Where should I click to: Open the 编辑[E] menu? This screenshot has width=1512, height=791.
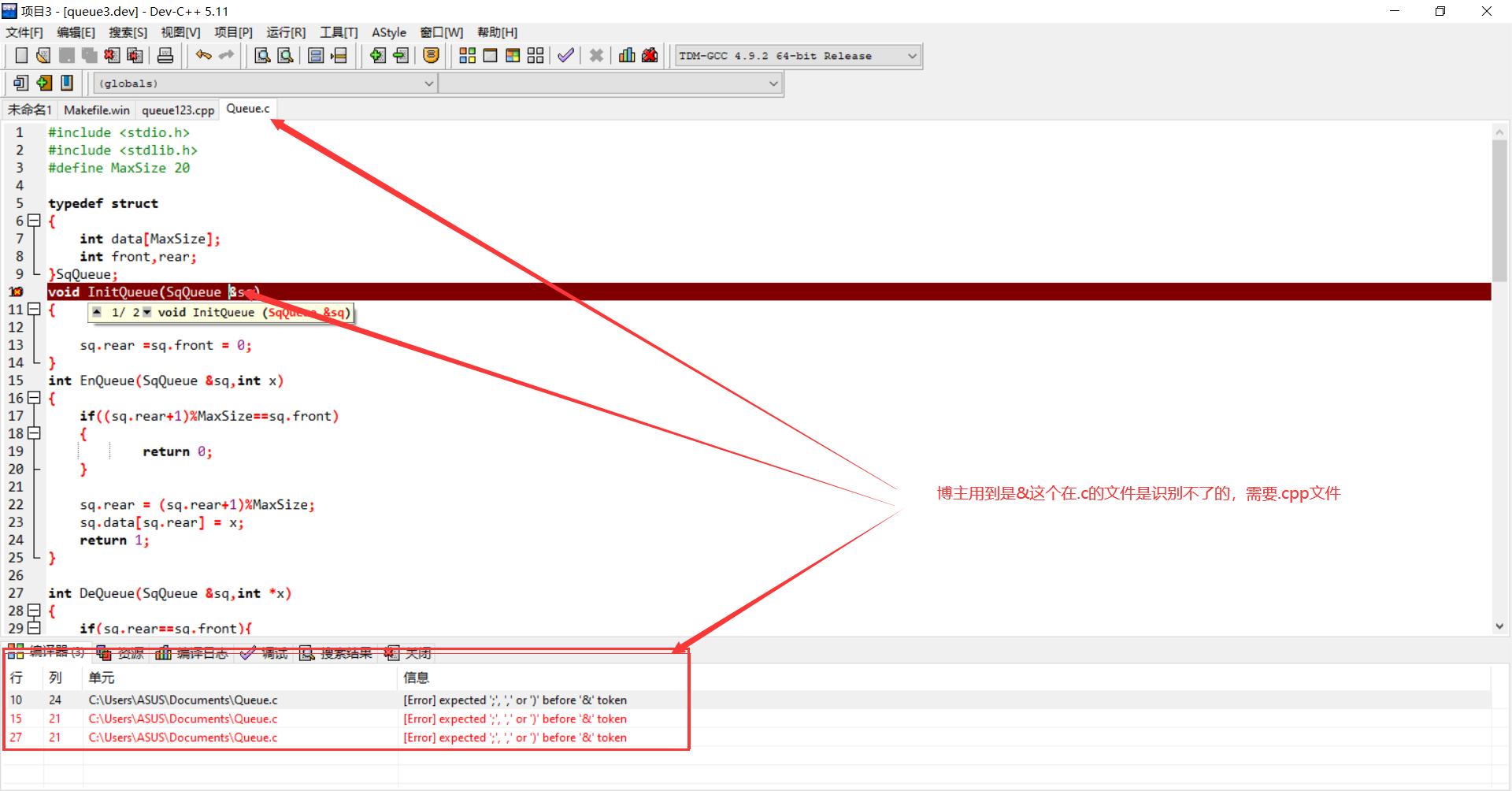(76, 32)
